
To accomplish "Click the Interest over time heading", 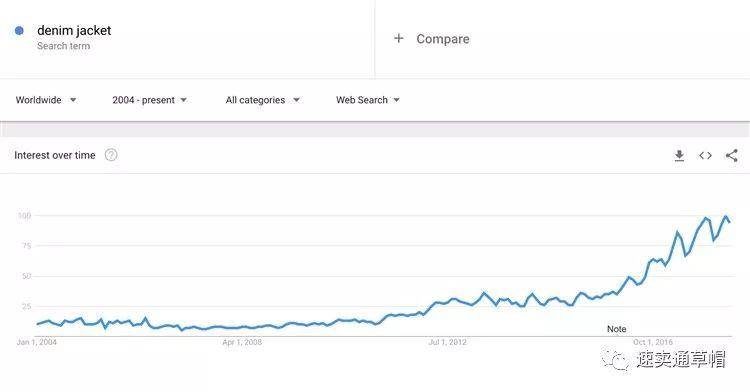I will [x=55, y=155].
